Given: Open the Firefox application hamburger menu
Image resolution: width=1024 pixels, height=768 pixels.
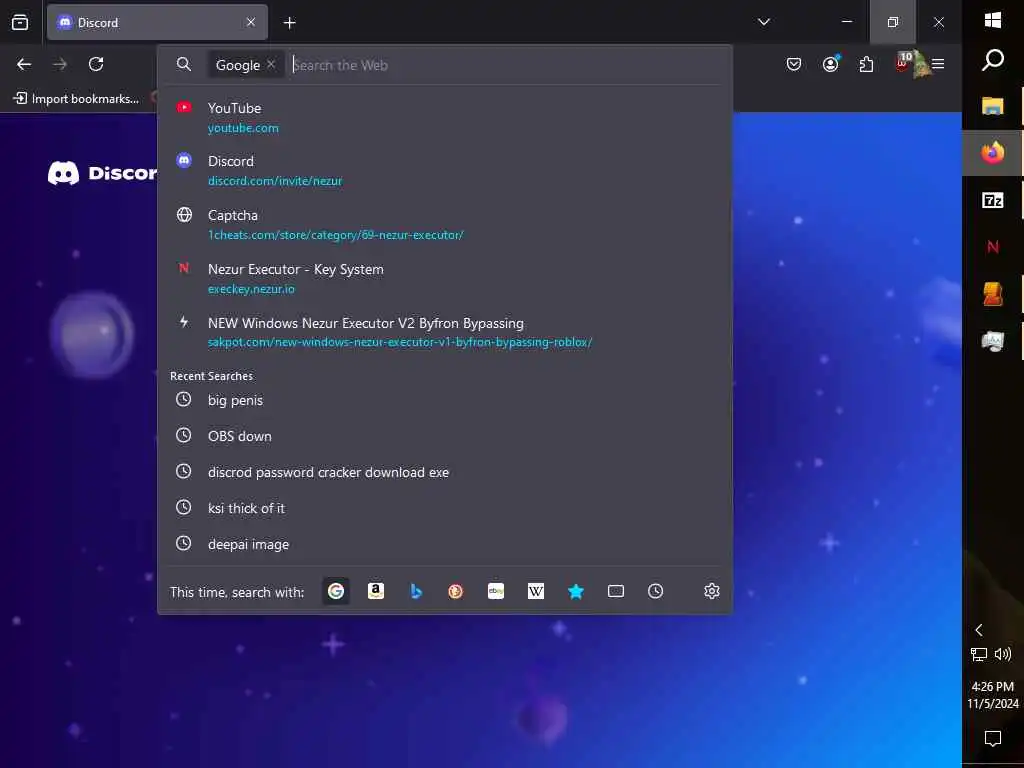Looking at the screenshot, I should [938, 64].
